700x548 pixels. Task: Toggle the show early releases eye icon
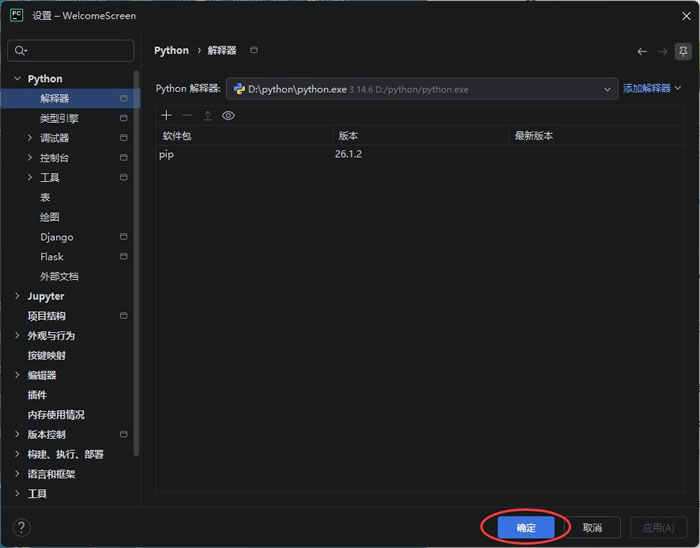coord(228,116)
